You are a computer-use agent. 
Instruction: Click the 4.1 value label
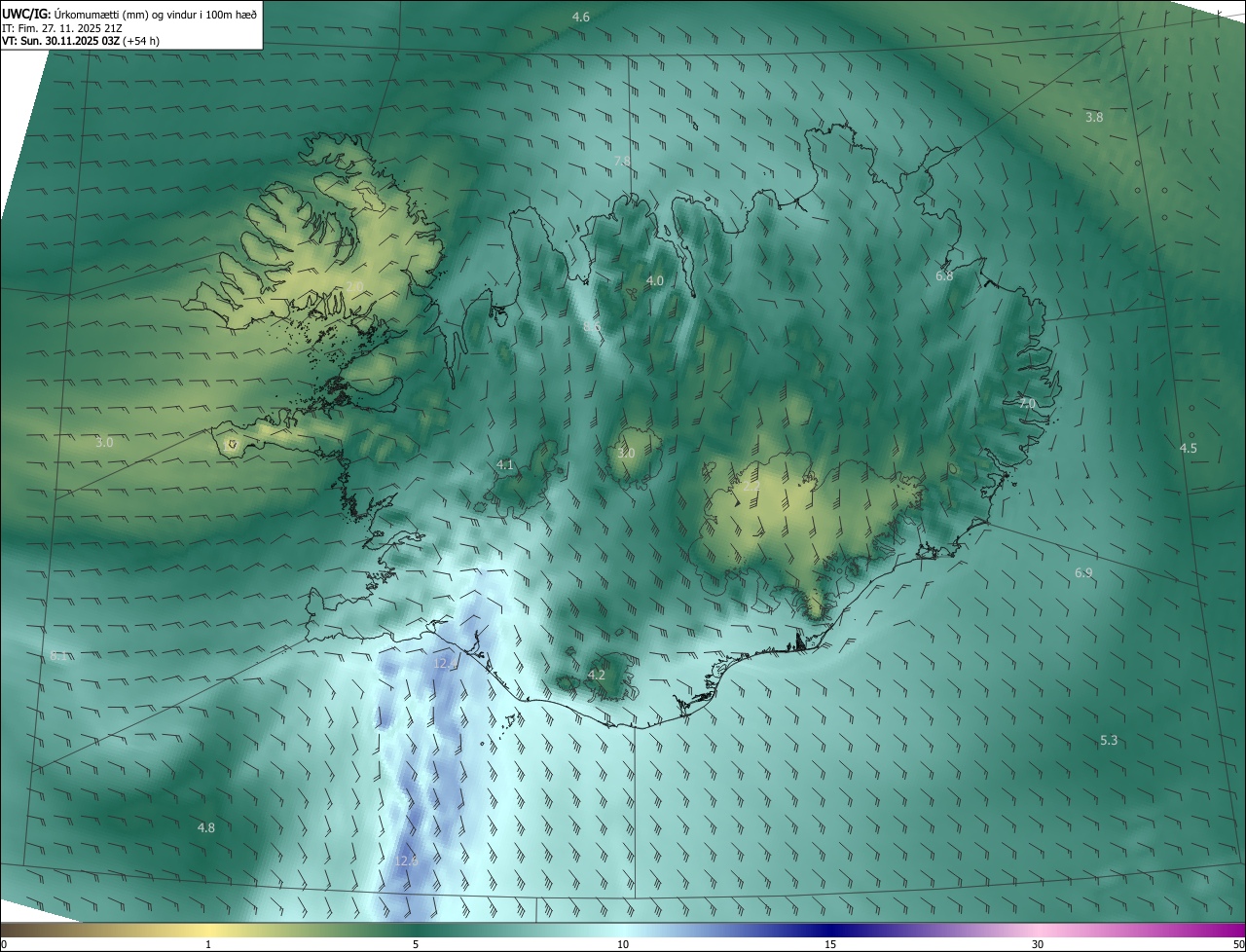pyautogui.click(x=505, y=465)
